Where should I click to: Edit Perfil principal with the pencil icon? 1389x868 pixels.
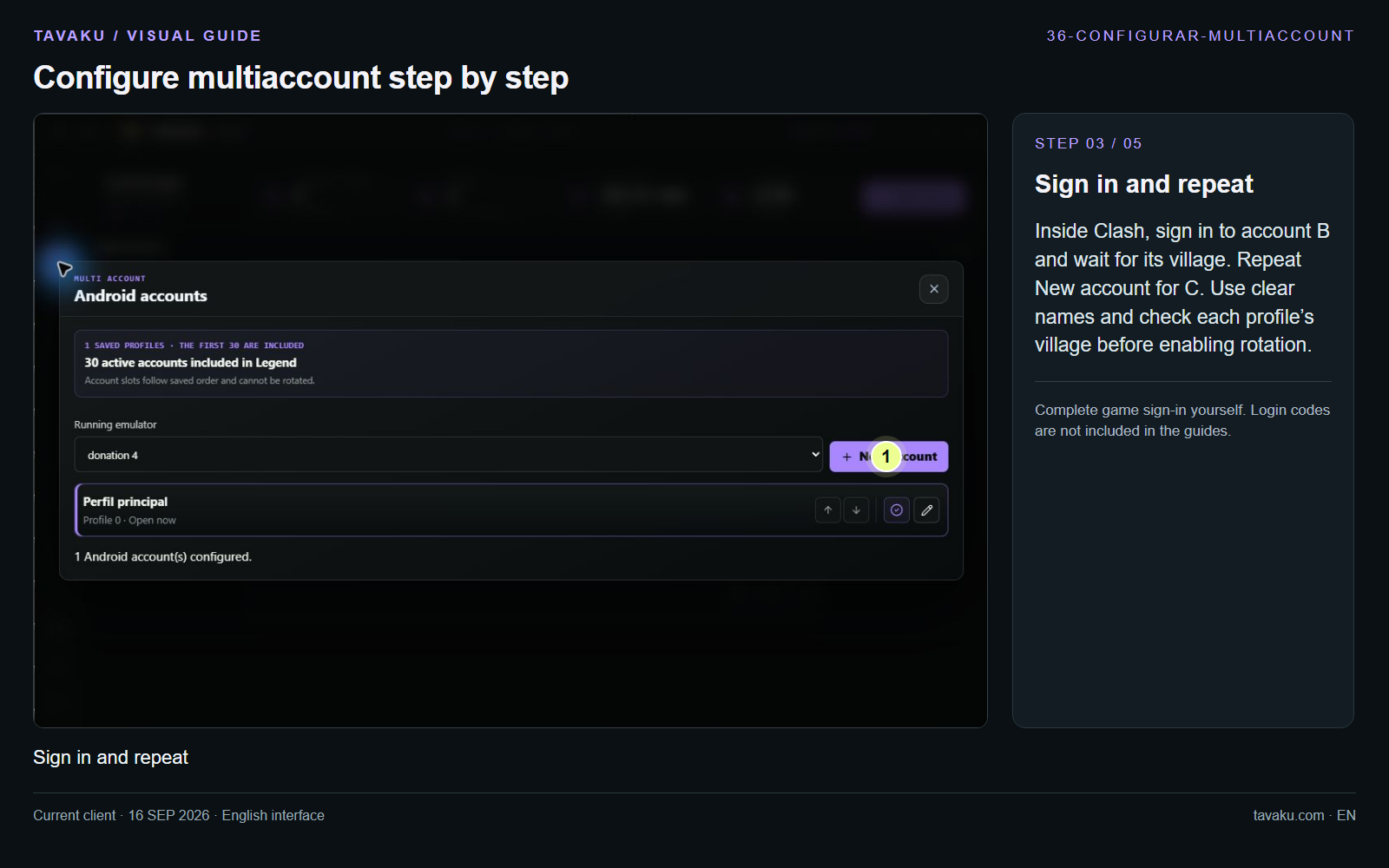pyautogui.click(x=926, y=510)
